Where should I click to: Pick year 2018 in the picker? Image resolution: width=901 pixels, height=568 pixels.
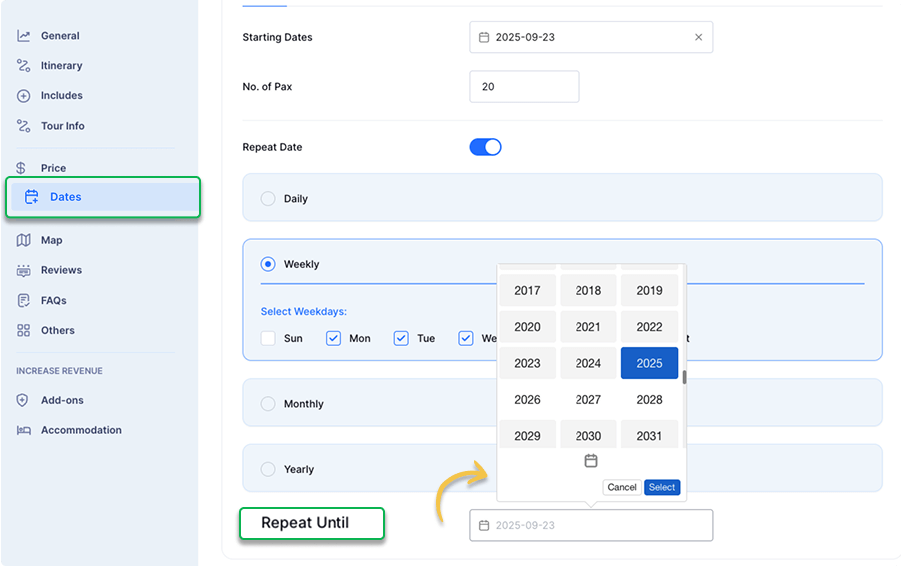[588, 291]
